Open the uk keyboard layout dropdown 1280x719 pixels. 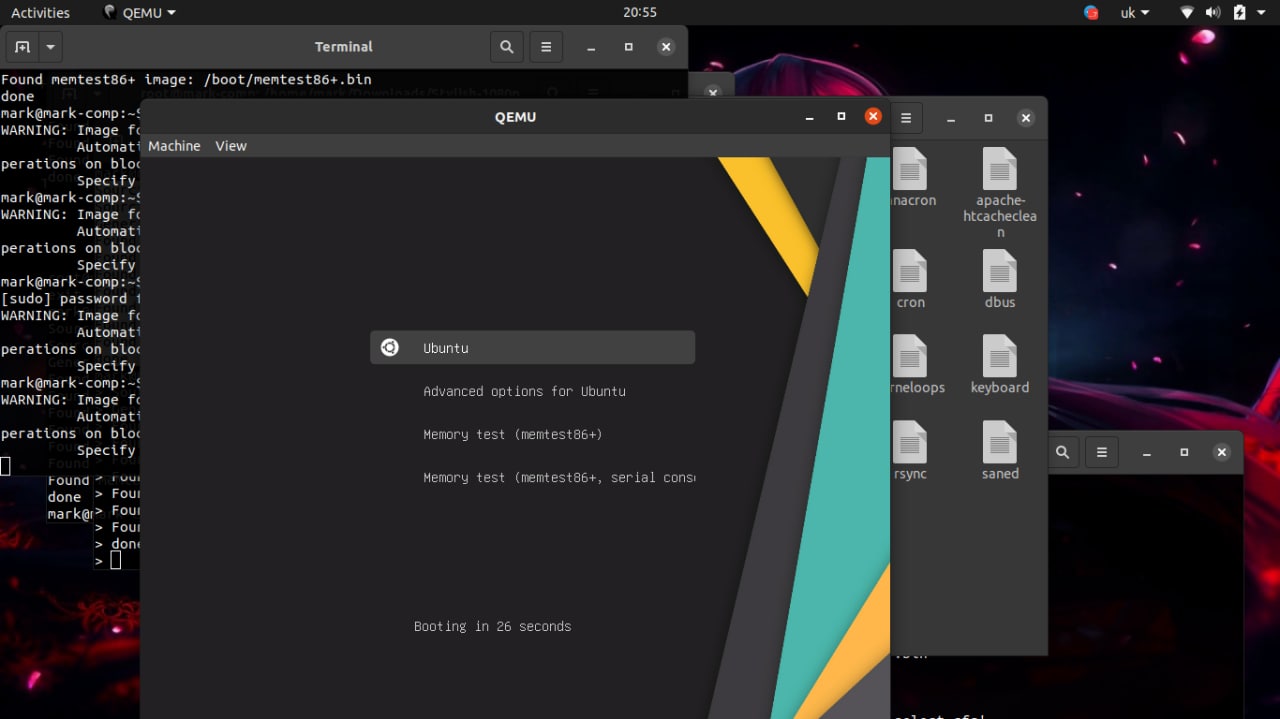1134,13
